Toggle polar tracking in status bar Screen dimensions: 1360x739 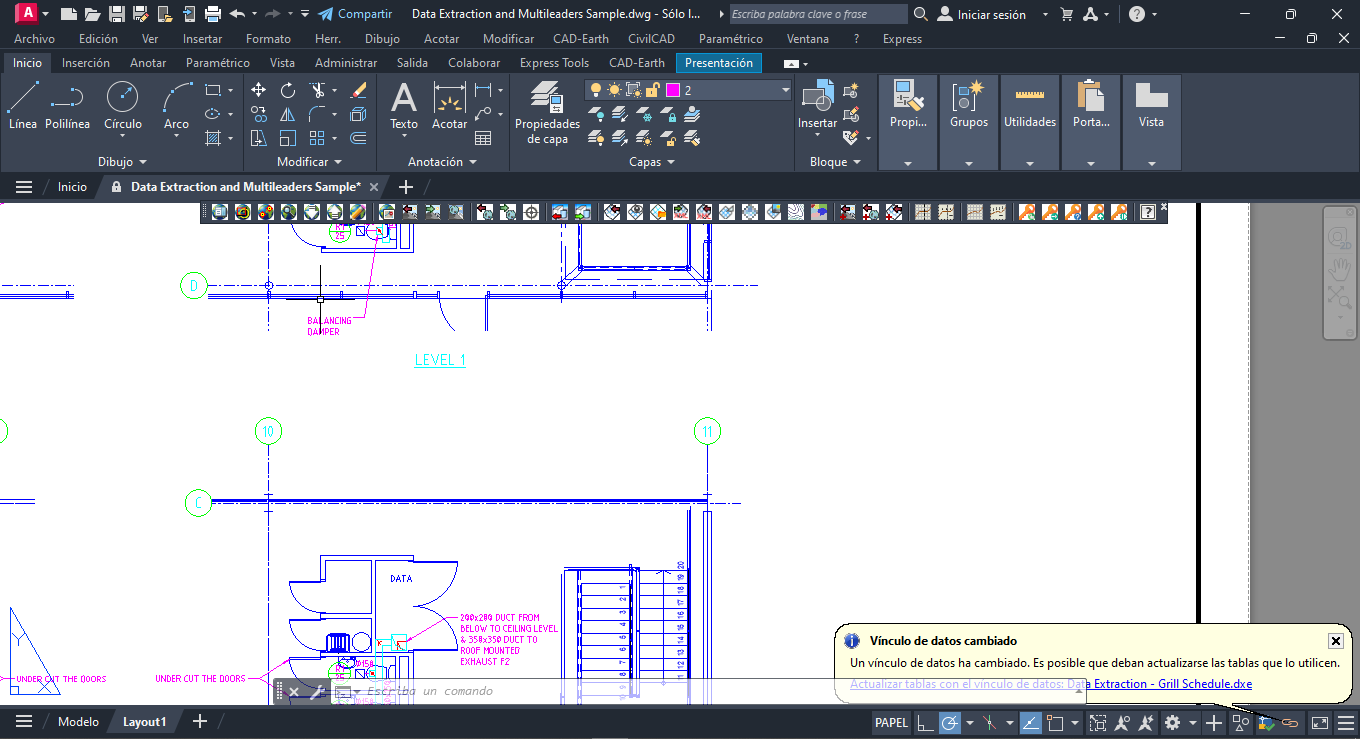point(949,722)
